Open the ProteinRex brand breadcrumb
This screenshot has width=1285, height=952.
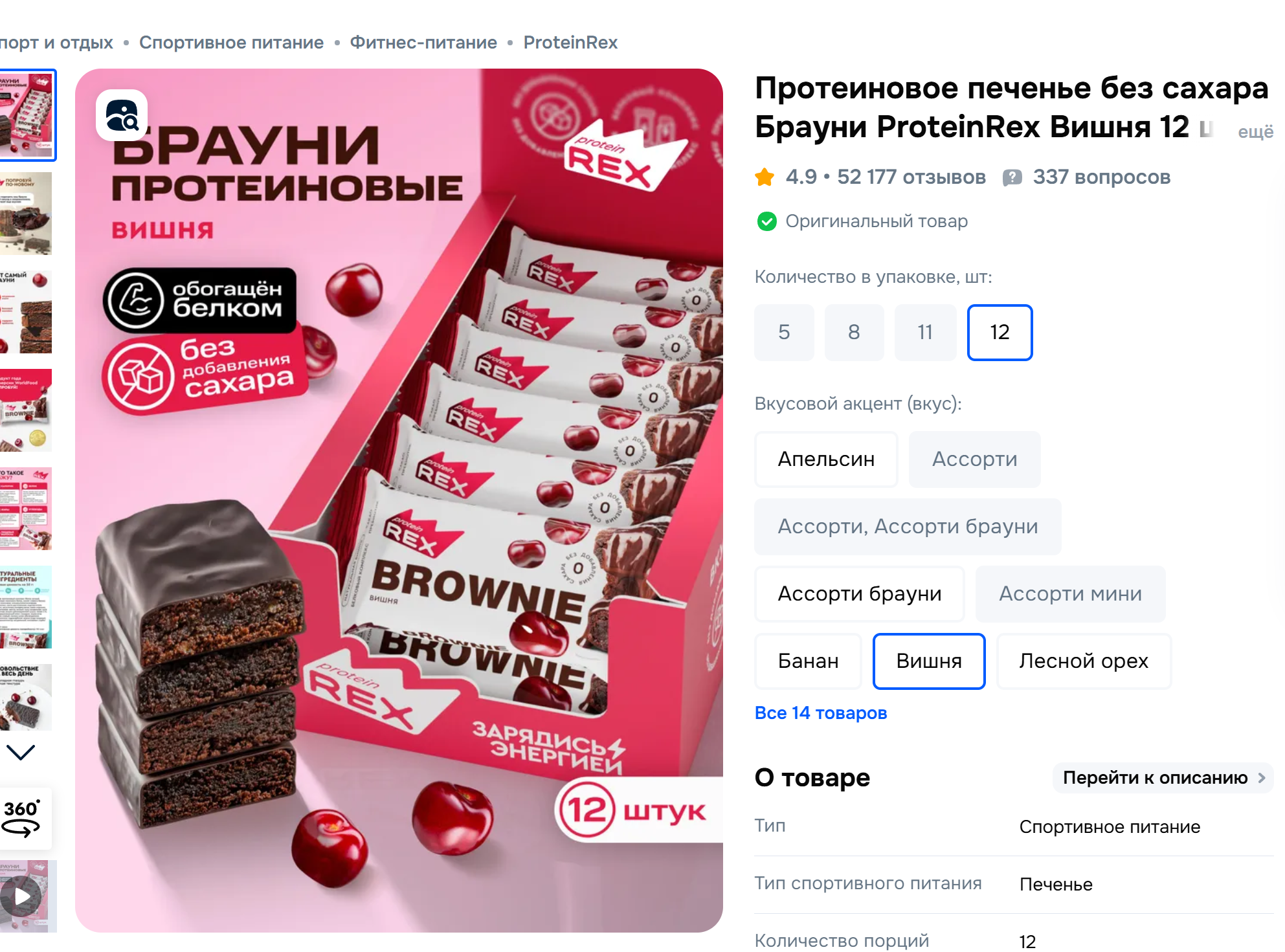(x=570, y=43)
